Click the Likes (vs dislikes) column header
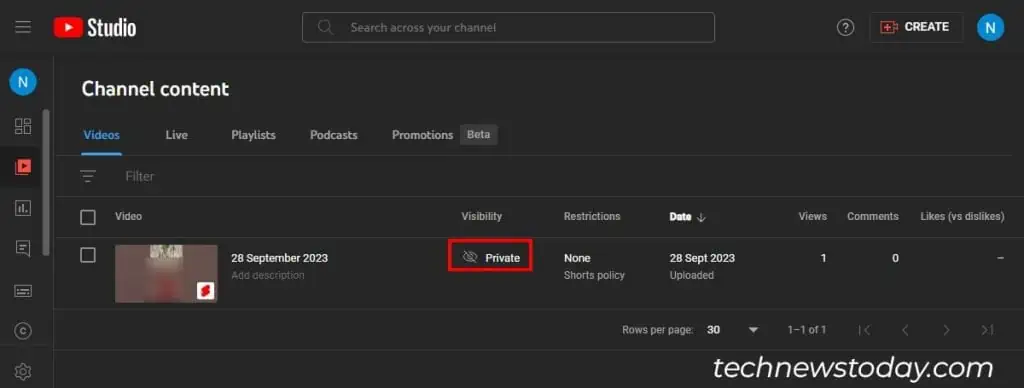Image resolution: width=1024 pixels, height=388 pixels. tap(962, 216)
